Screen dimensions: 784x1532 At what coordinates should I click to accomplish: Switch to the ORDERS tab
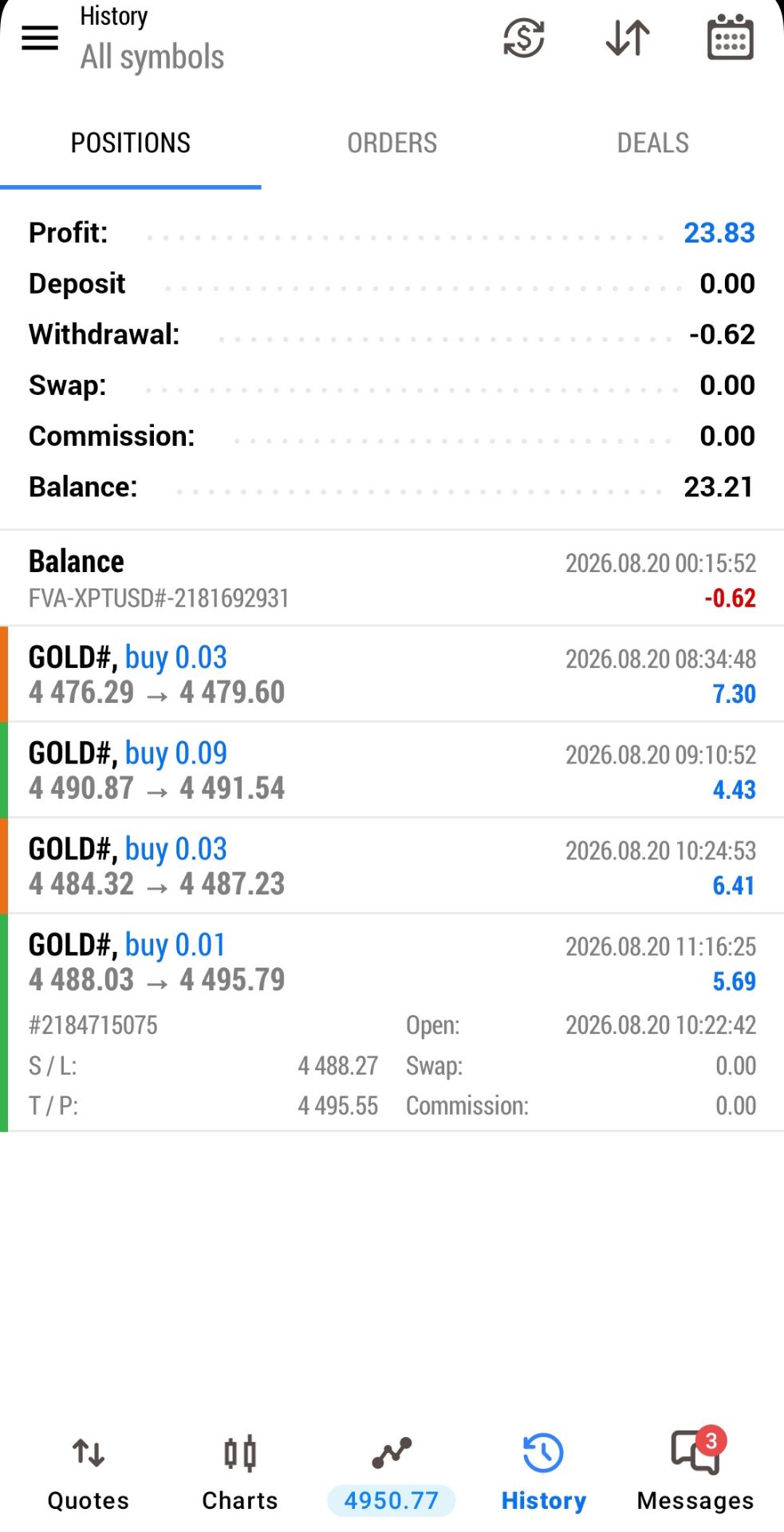pos(392,144)
